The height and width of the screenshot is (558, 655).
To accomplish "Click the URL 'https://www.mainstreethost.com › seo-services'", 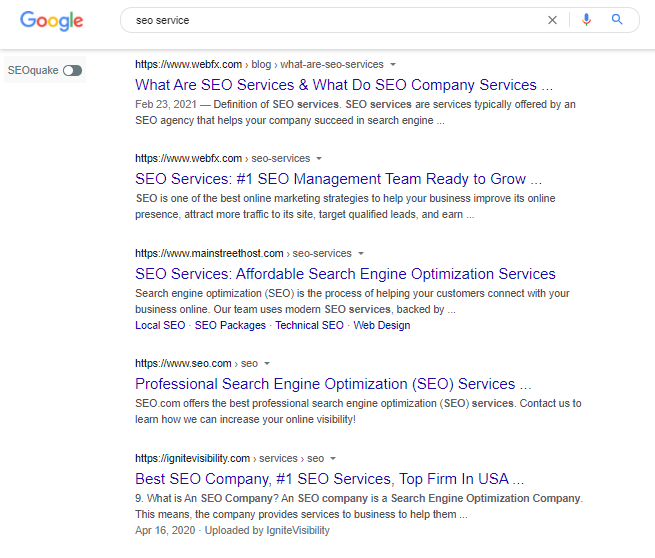I will coord(243,254).
